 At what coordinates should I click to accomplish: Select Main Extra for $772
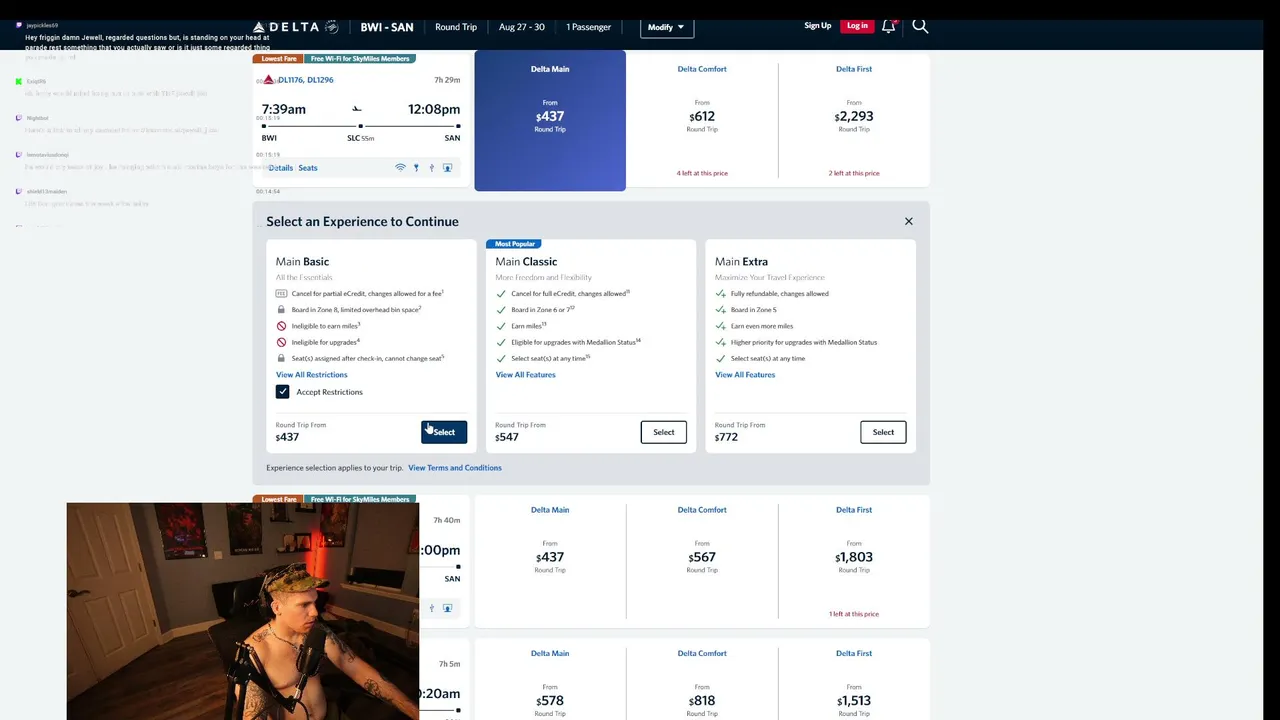pos(883,432)
